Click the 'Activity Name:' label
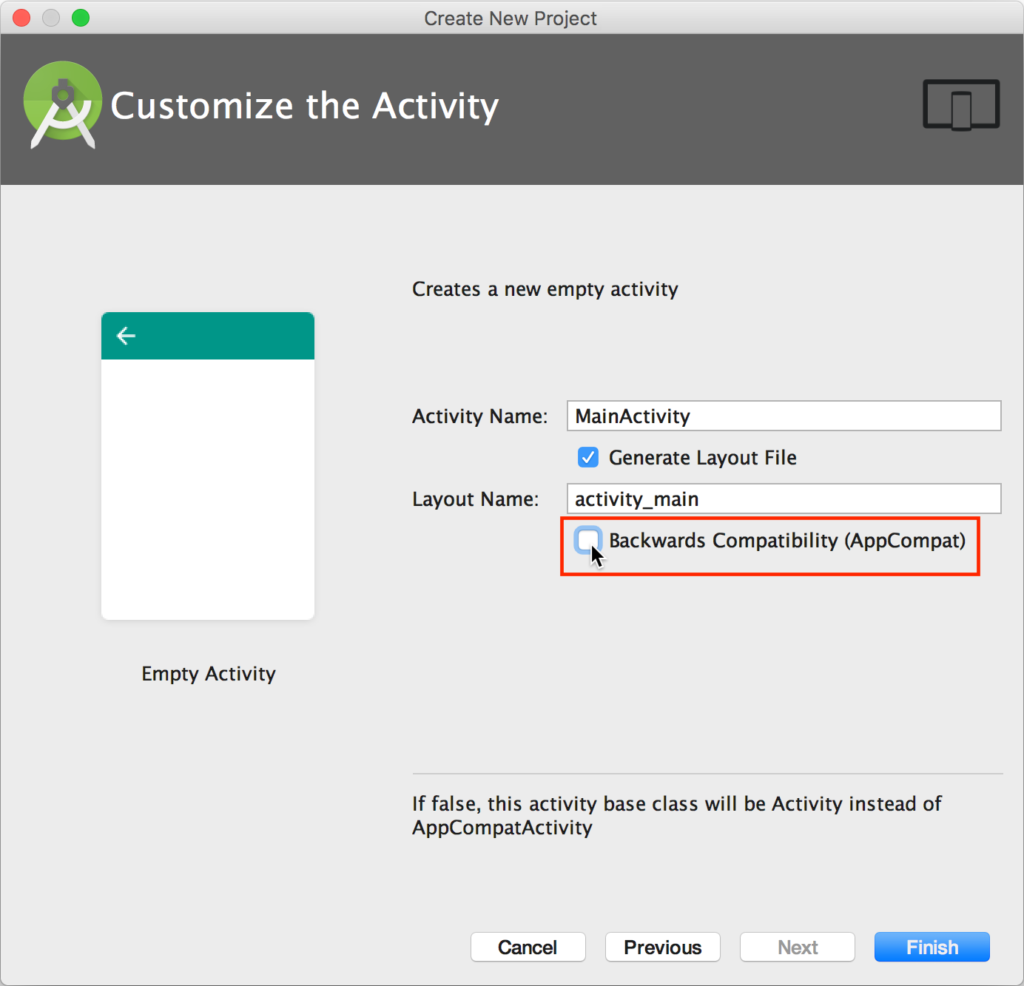1024x986 pixels. 480,416
